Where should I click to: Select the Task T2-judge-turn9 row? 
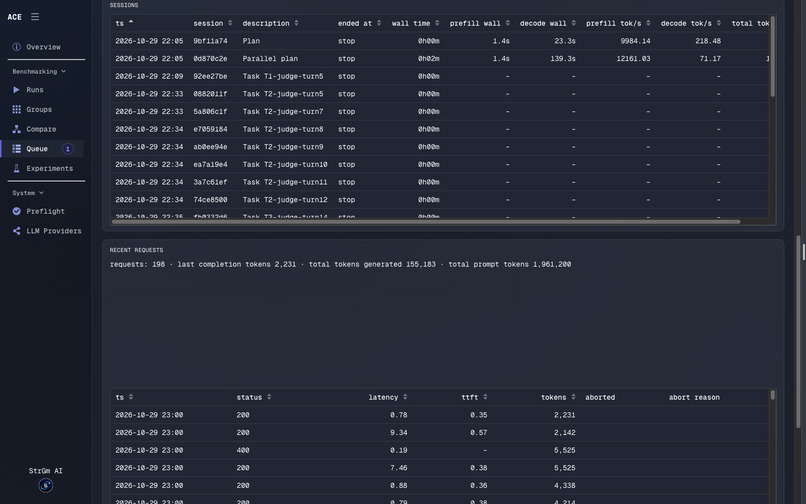point(439,147)
